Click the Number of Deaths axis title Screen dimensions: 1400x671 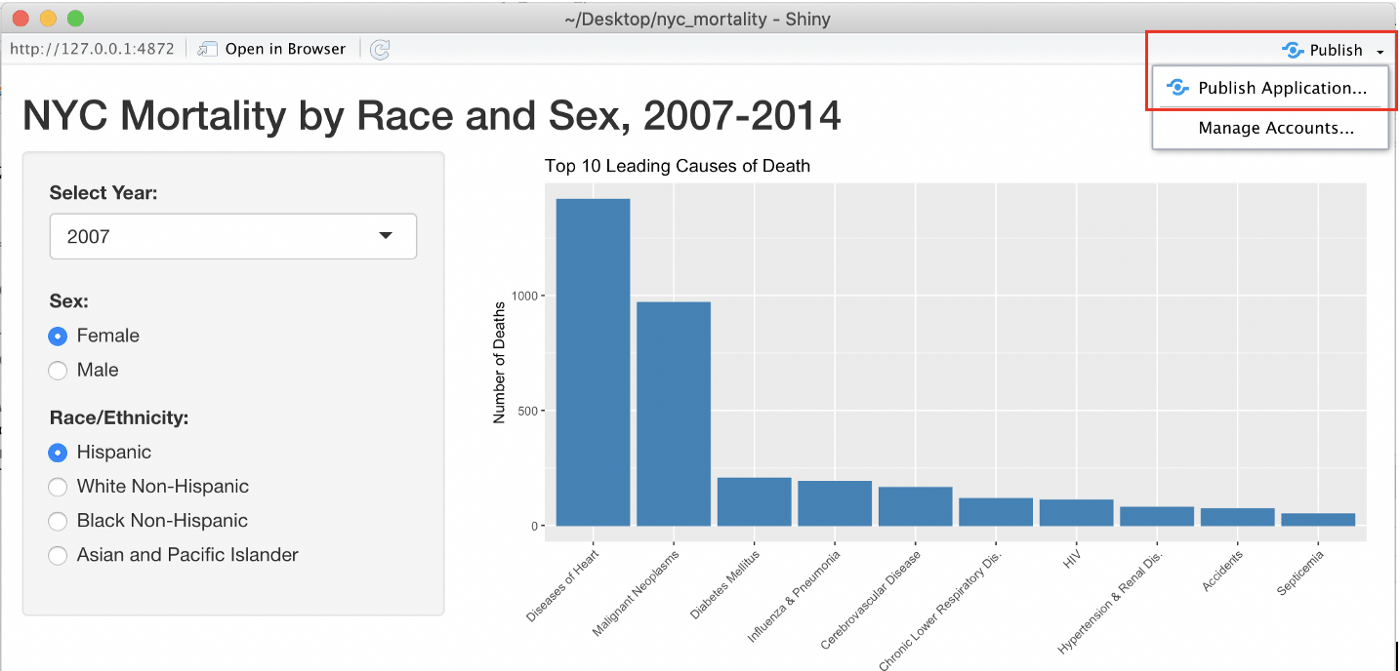pos(500,362)
